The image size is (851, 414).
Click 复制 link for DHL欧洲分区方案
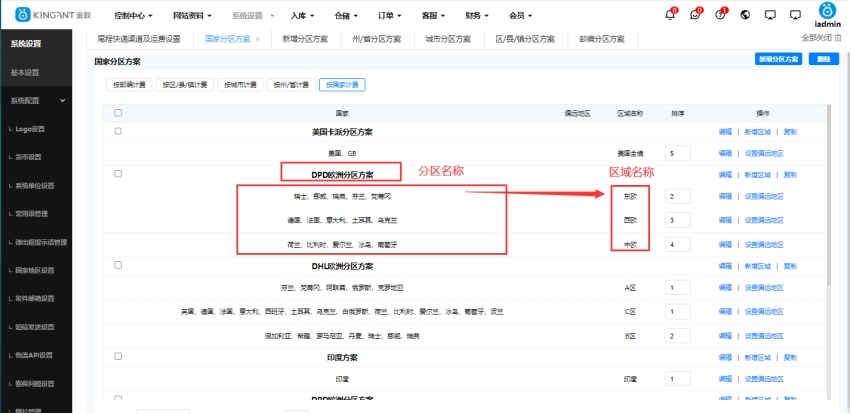[790, 266]
